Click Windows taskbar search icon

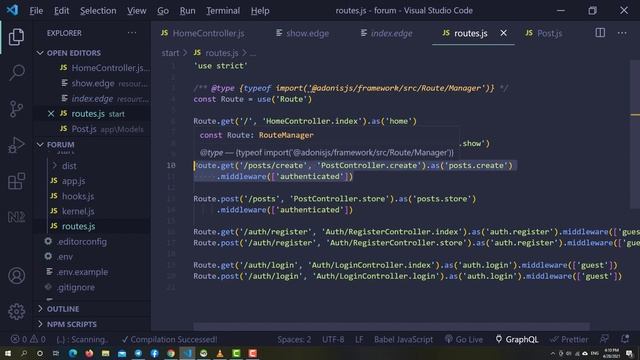[x=24, y=353]
